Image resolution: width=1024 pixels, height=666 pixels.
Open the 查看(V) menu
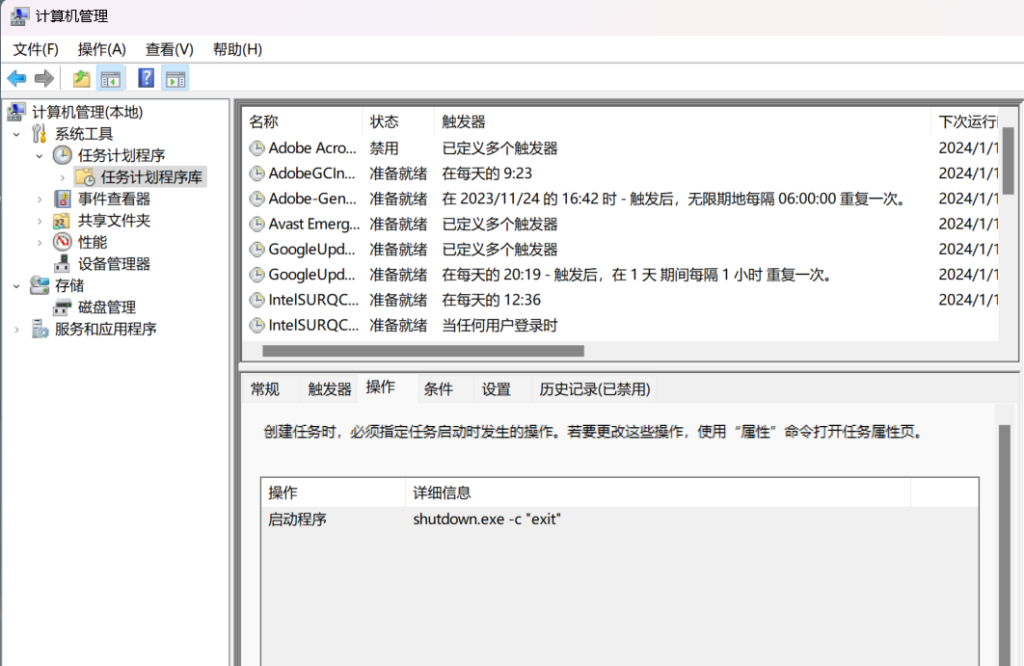[x=169, y=49]
